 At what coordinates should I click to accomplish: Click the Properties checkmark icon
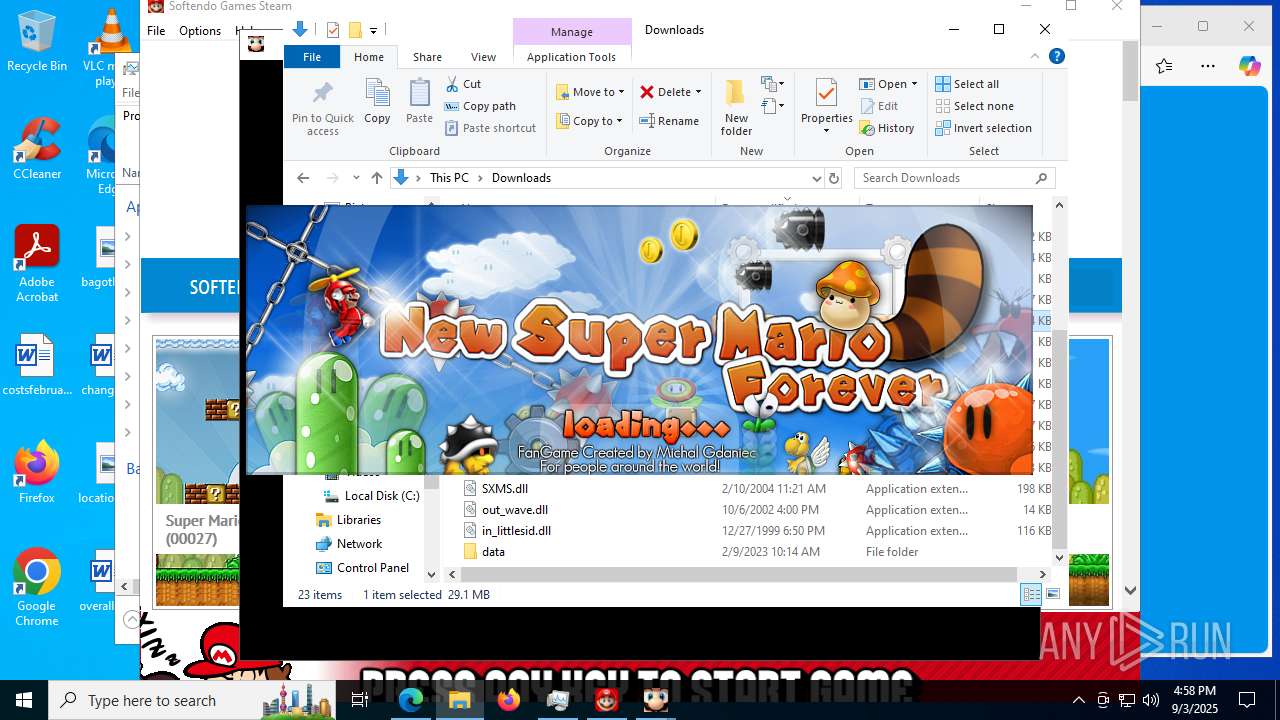tap(826, 93)
